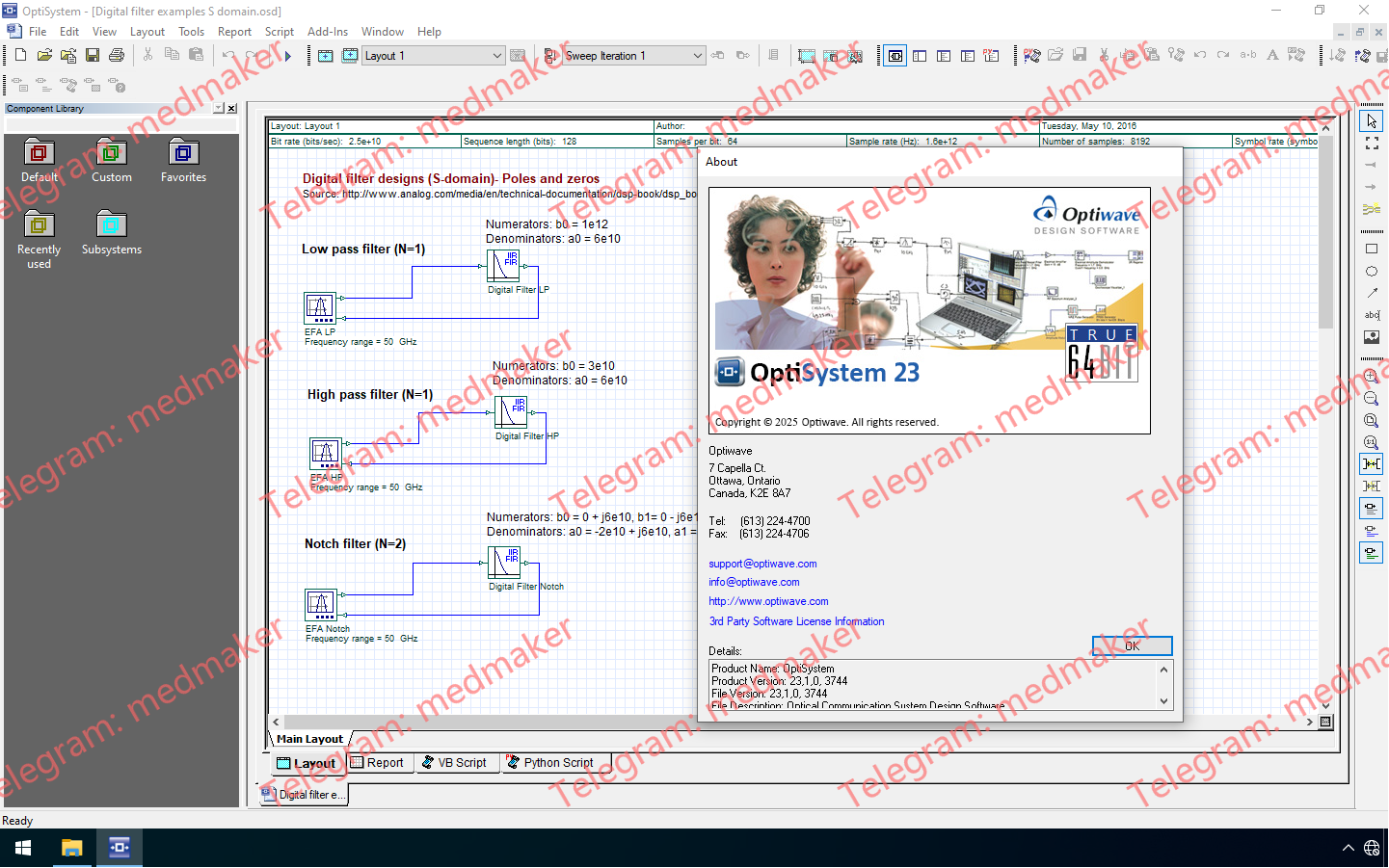The image size is (1389, 868).
Task: Select the arrow line drawing tool
Action: click(x=1372, y=293)
